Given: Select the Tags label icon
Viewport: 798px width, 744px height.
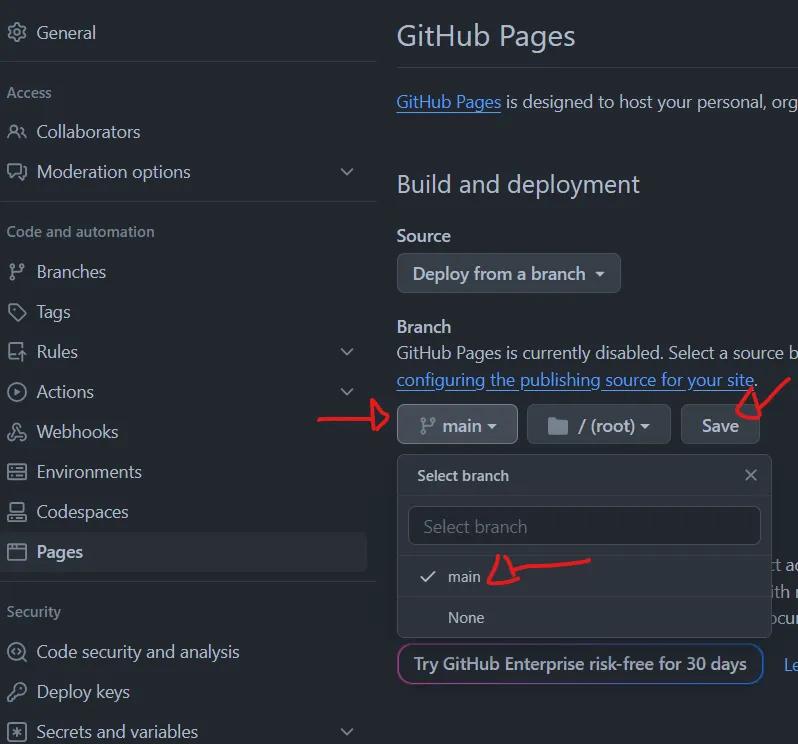Looking at the screenshot, I should (17, 312).
